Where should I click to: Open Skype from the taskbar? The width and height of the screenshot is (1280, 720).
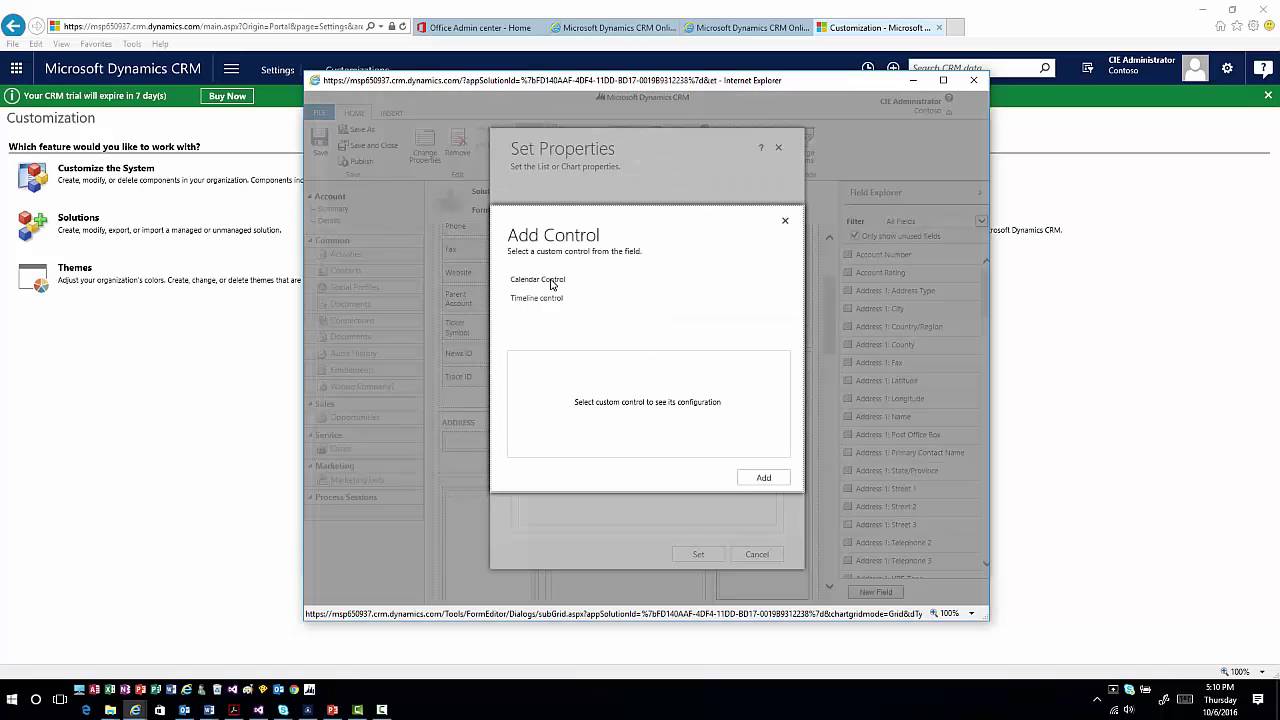tap(283, 710)
